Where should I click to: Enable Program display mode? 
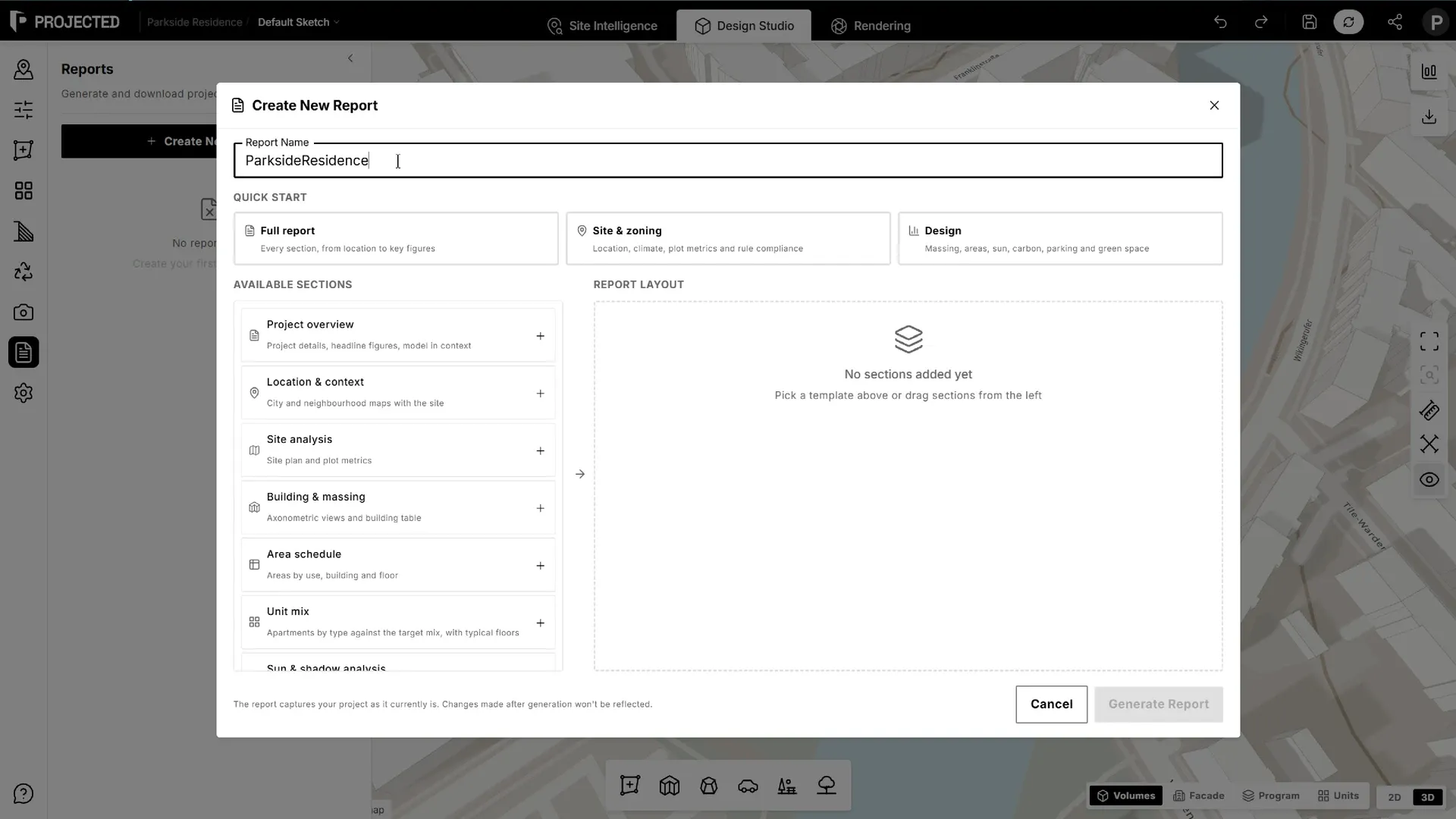1271,795
